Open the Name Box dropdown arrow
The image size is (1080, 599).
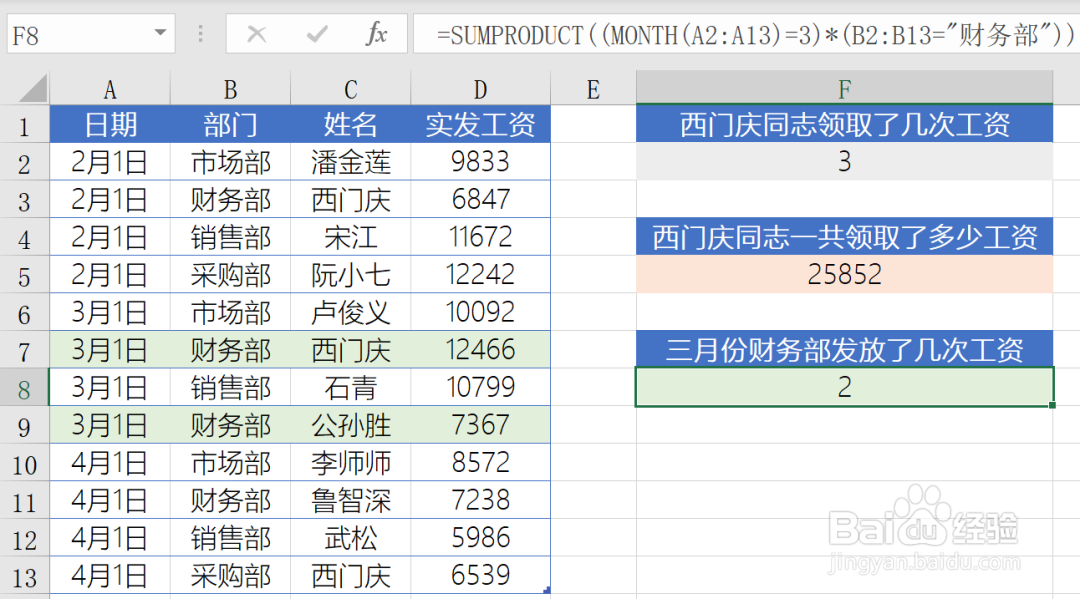(160, 32)
